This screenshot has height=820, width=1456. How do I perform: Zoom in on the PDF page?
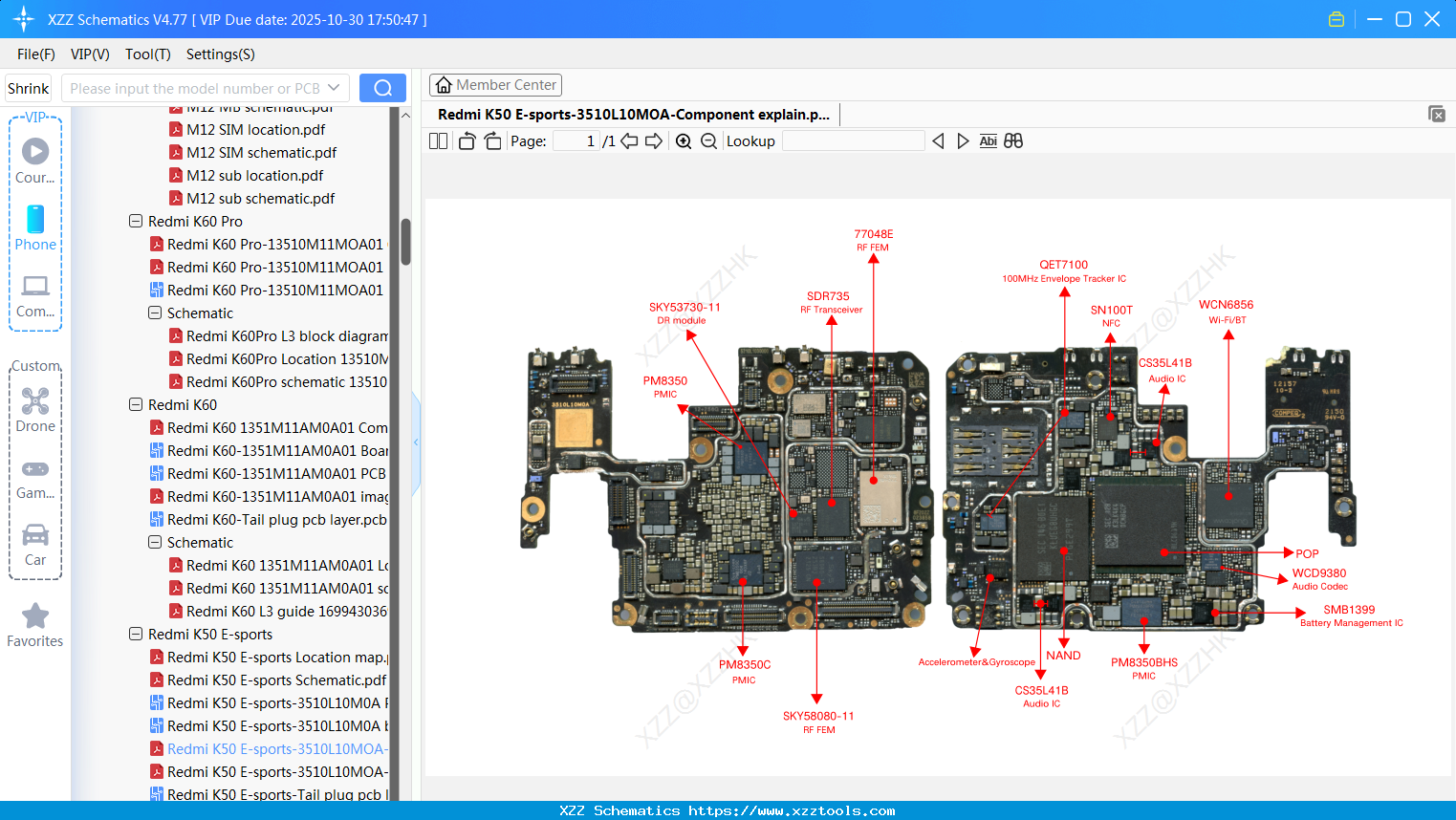click(x=684, y=140)
